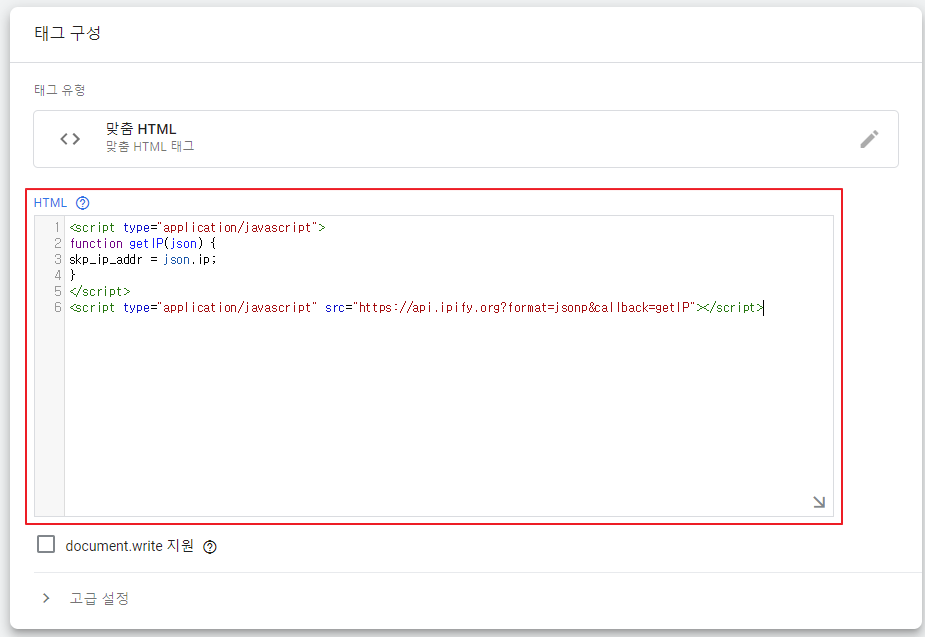Viewport: 925px width, 637px height.
Task: Click the closing brace on line 4
Action: (x=73, y=275)
